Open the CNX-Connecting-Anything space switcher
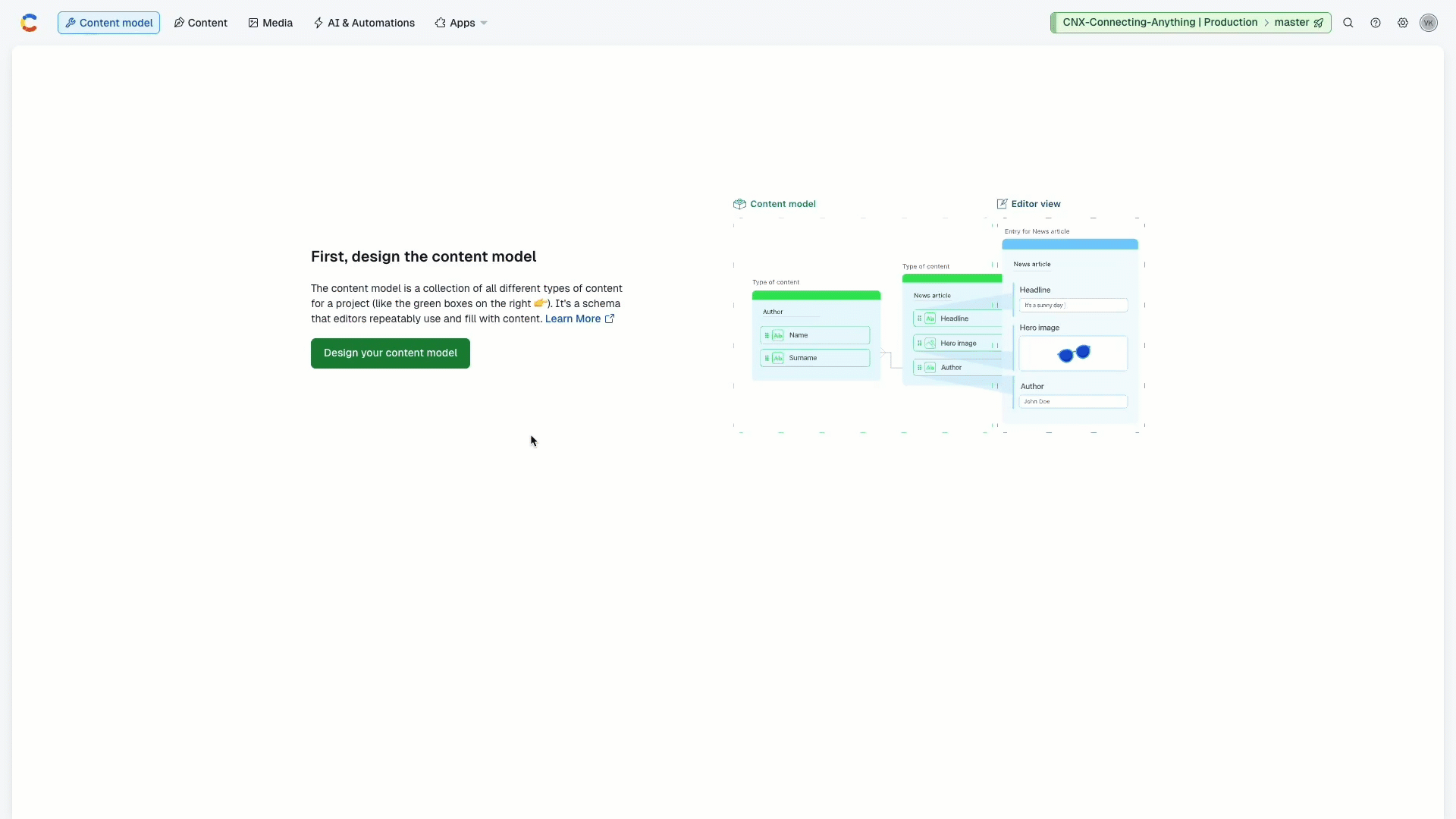The width and height of the screenshot is (1456, 819). 1159,23
